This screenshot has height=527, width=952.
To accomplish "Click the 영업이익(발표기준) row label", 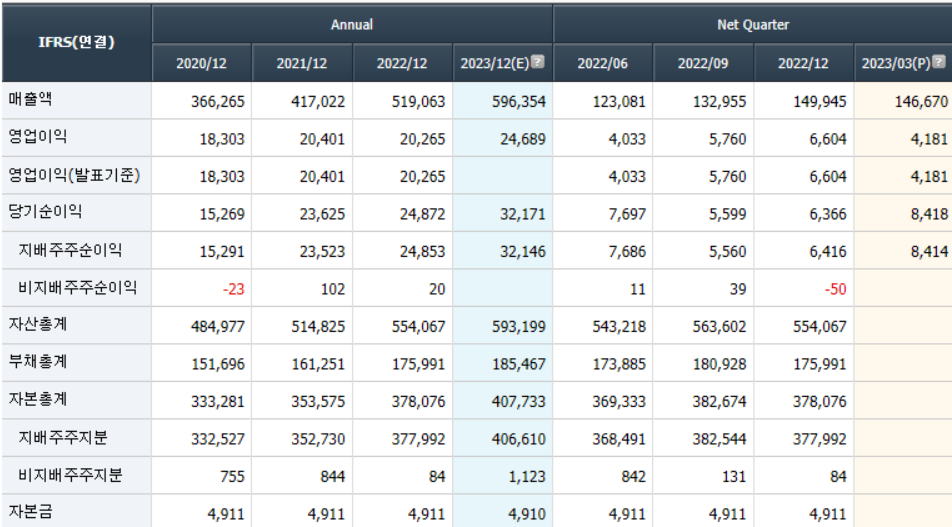I will click(74, 175).
